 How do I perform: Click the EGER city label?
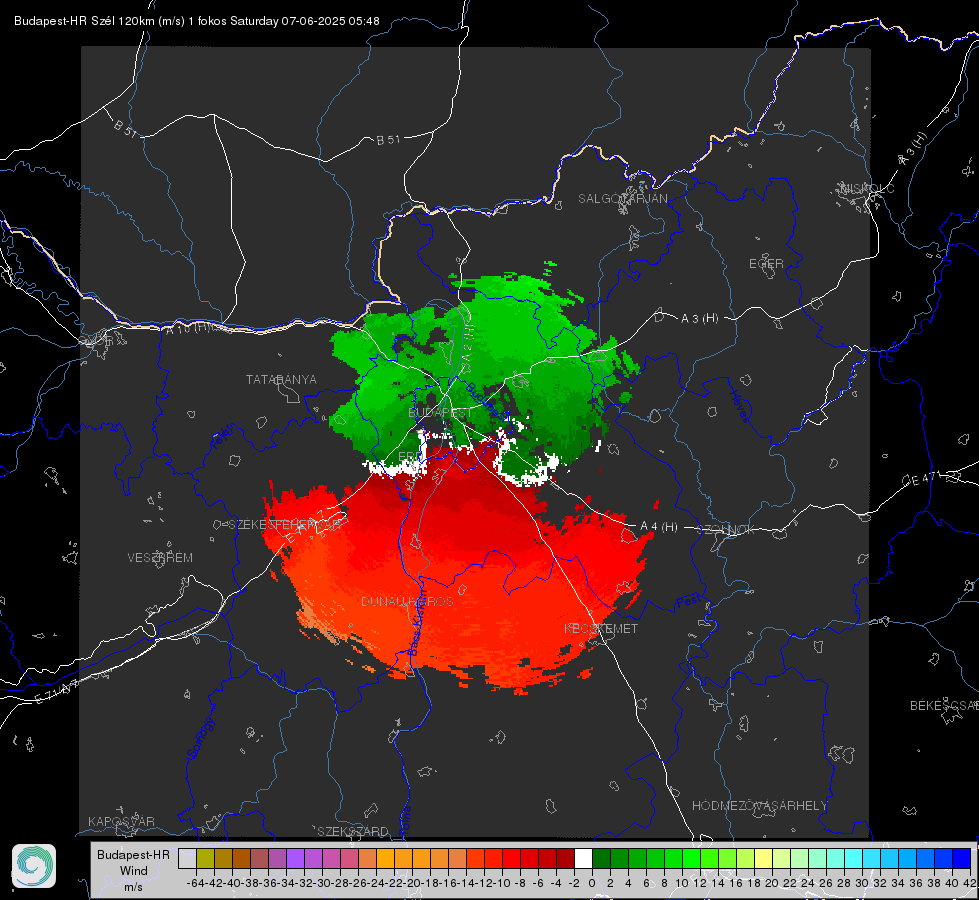point(766,264)
